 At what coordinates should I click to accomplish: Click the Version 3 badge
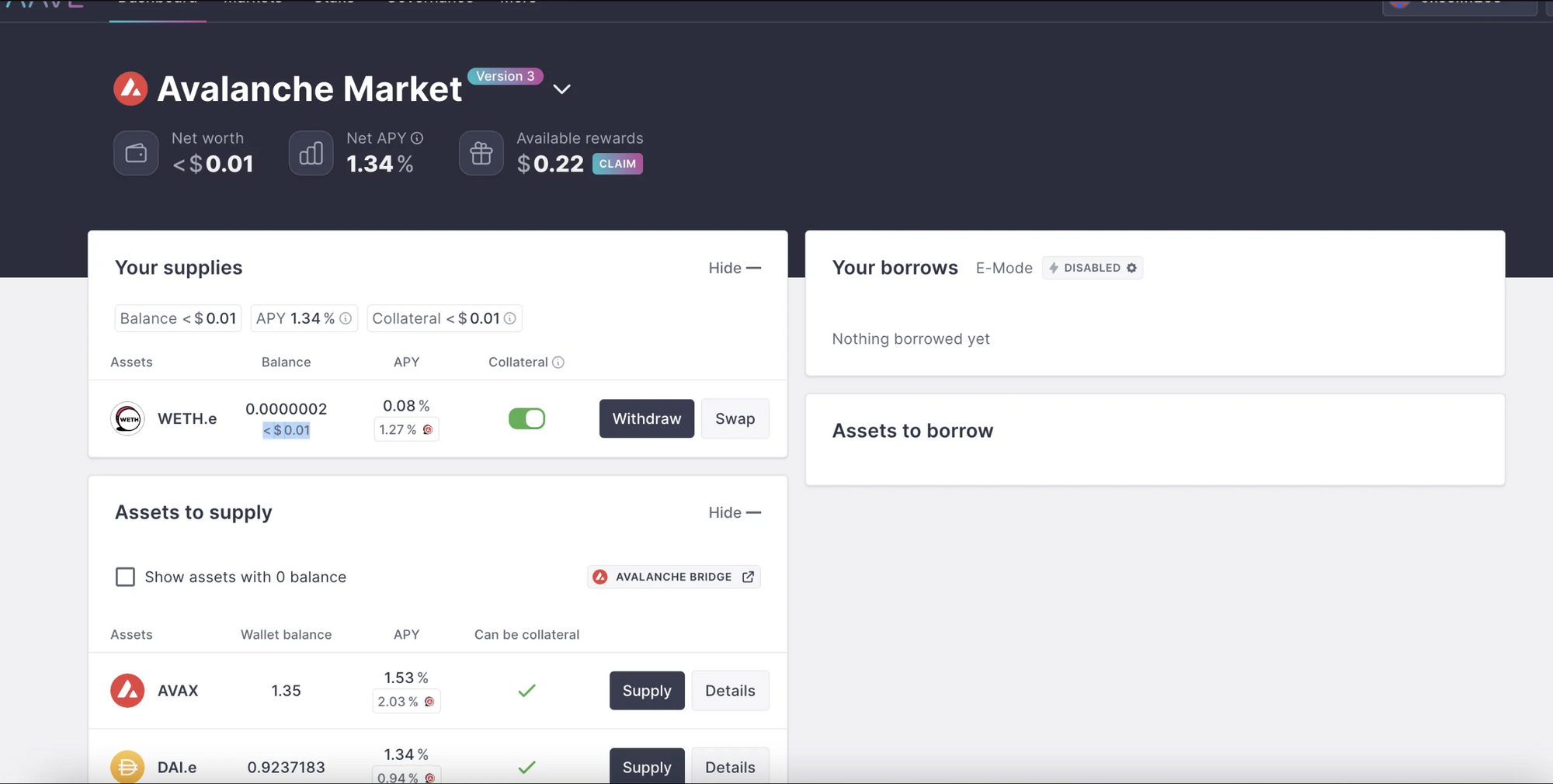pos(506,76)
